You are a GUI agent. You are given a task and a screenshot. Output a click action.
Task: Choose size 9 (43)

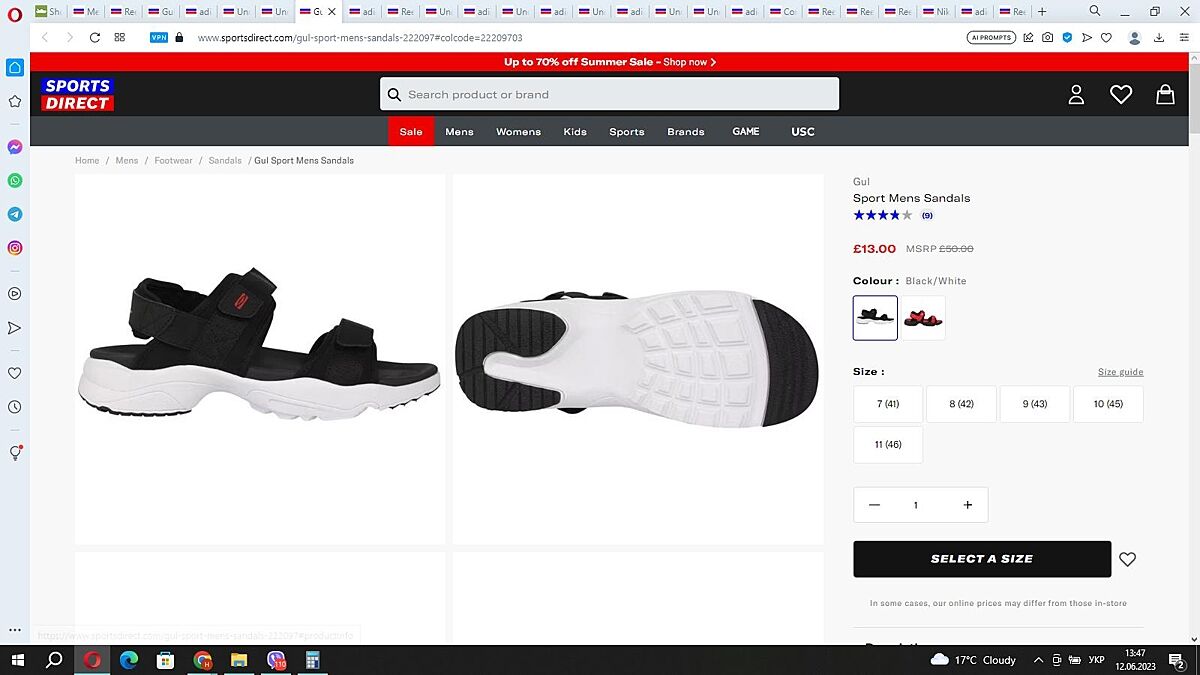(x=1034, y=404)
